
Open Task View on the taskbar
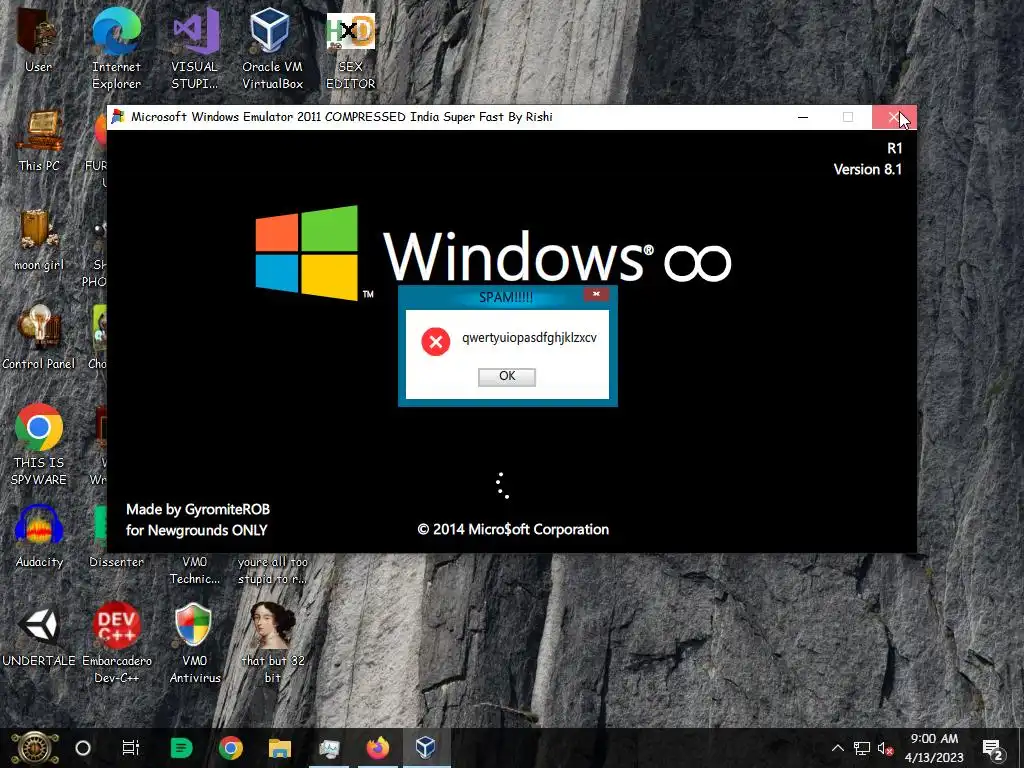[x=131, y=748]
